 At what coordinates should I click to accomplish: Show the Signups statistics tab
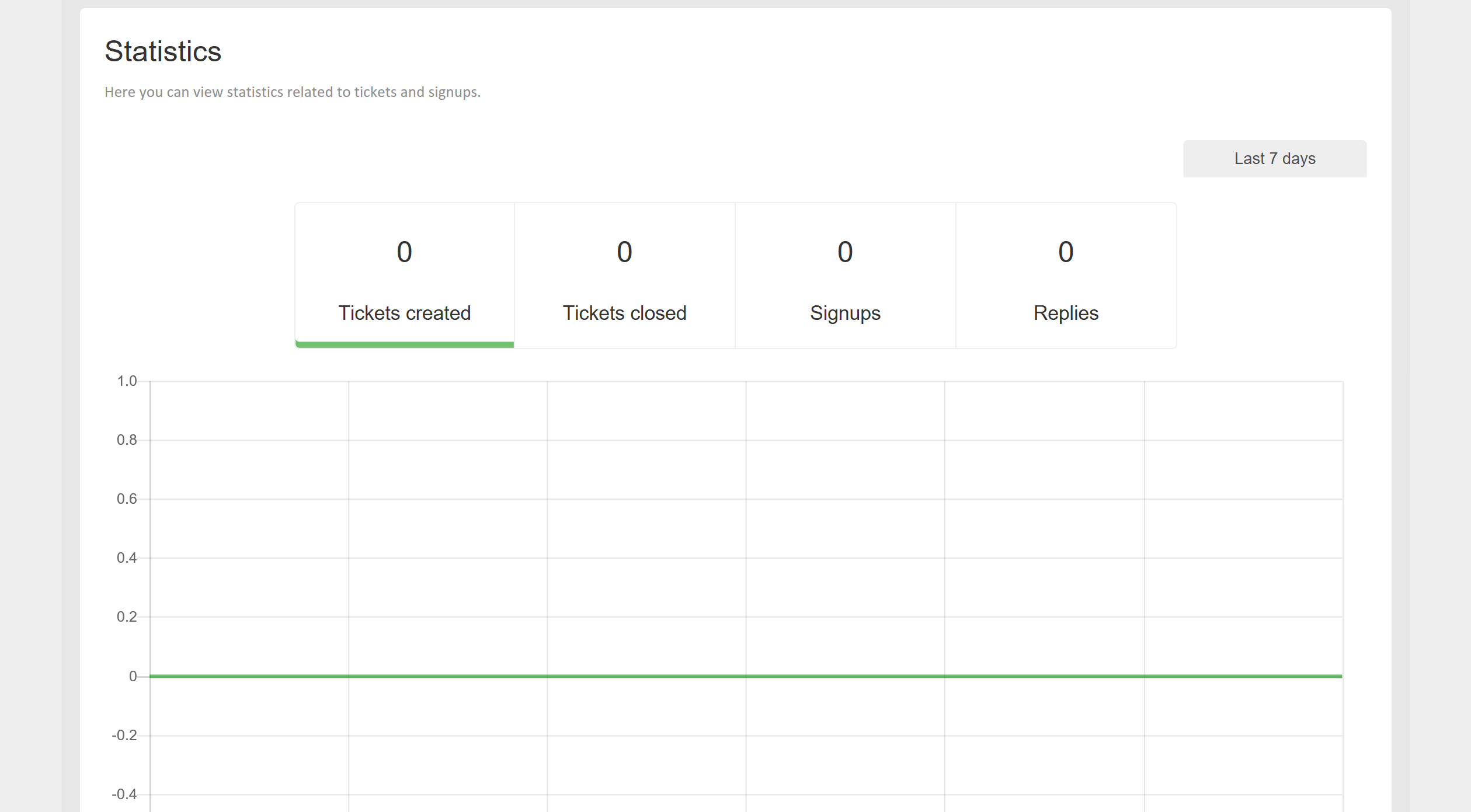pos(845,276)
